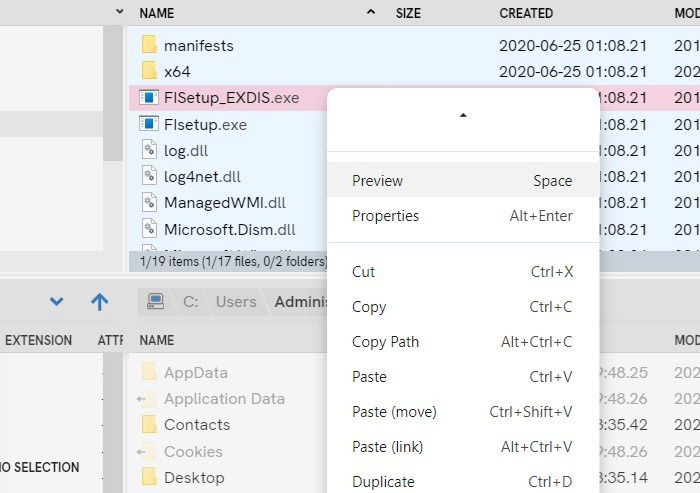
Task: Click the log.dll file icon
Action: [149, 150]
